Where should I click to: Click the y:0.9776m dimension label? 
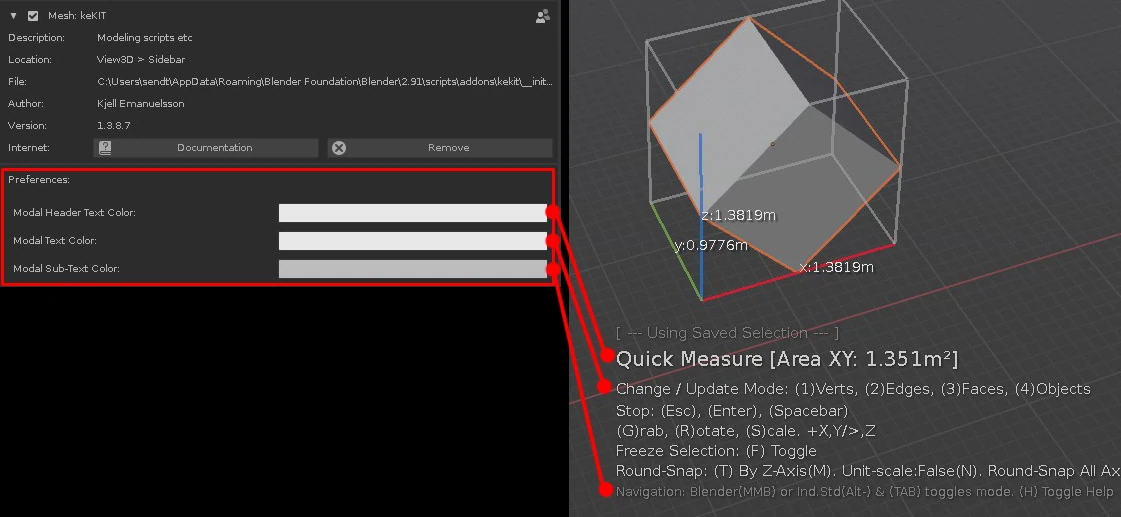pos(710,246)
